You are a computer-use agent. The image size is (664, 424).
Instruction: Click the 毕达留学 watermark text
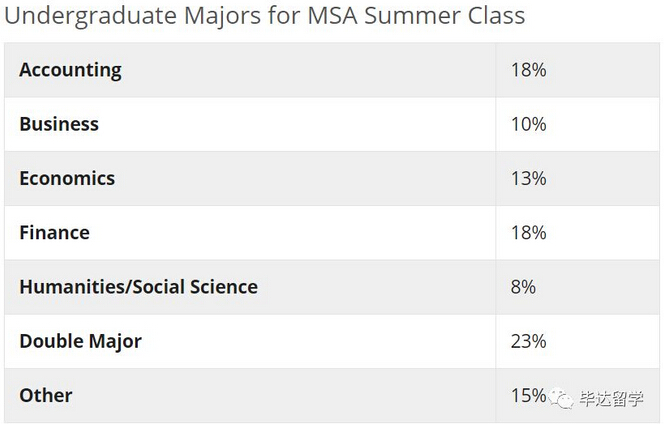tap(611, 399)
